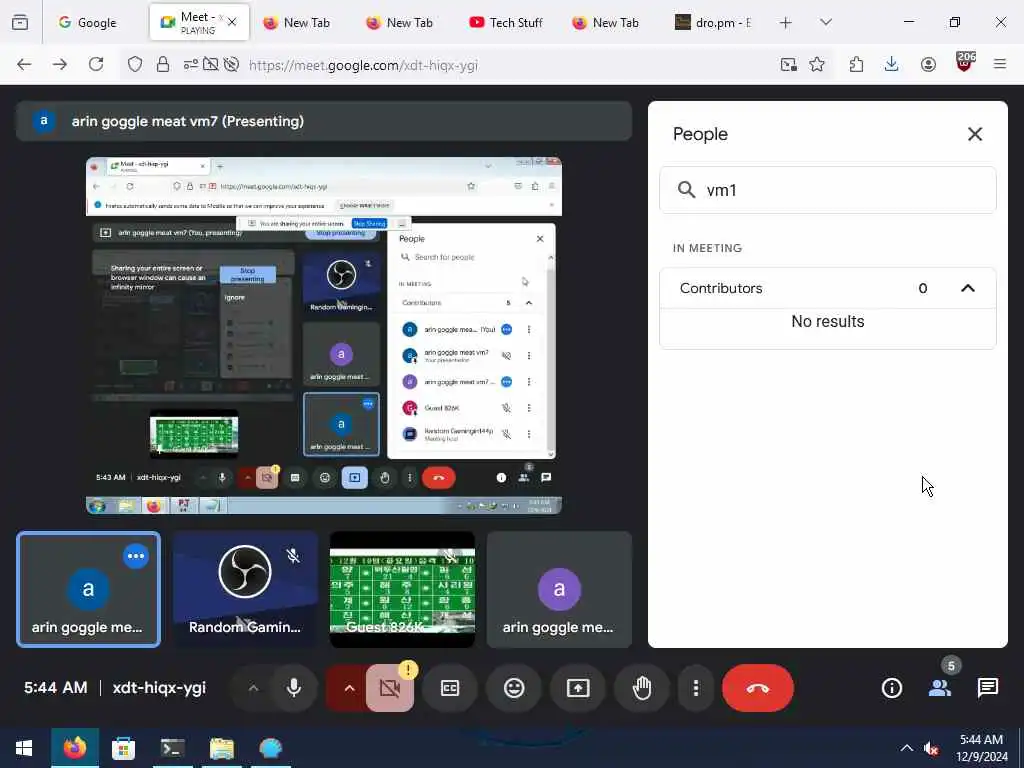The image size is (1024, 768).
Task: Open Firefox View icon
Action: 20,22
